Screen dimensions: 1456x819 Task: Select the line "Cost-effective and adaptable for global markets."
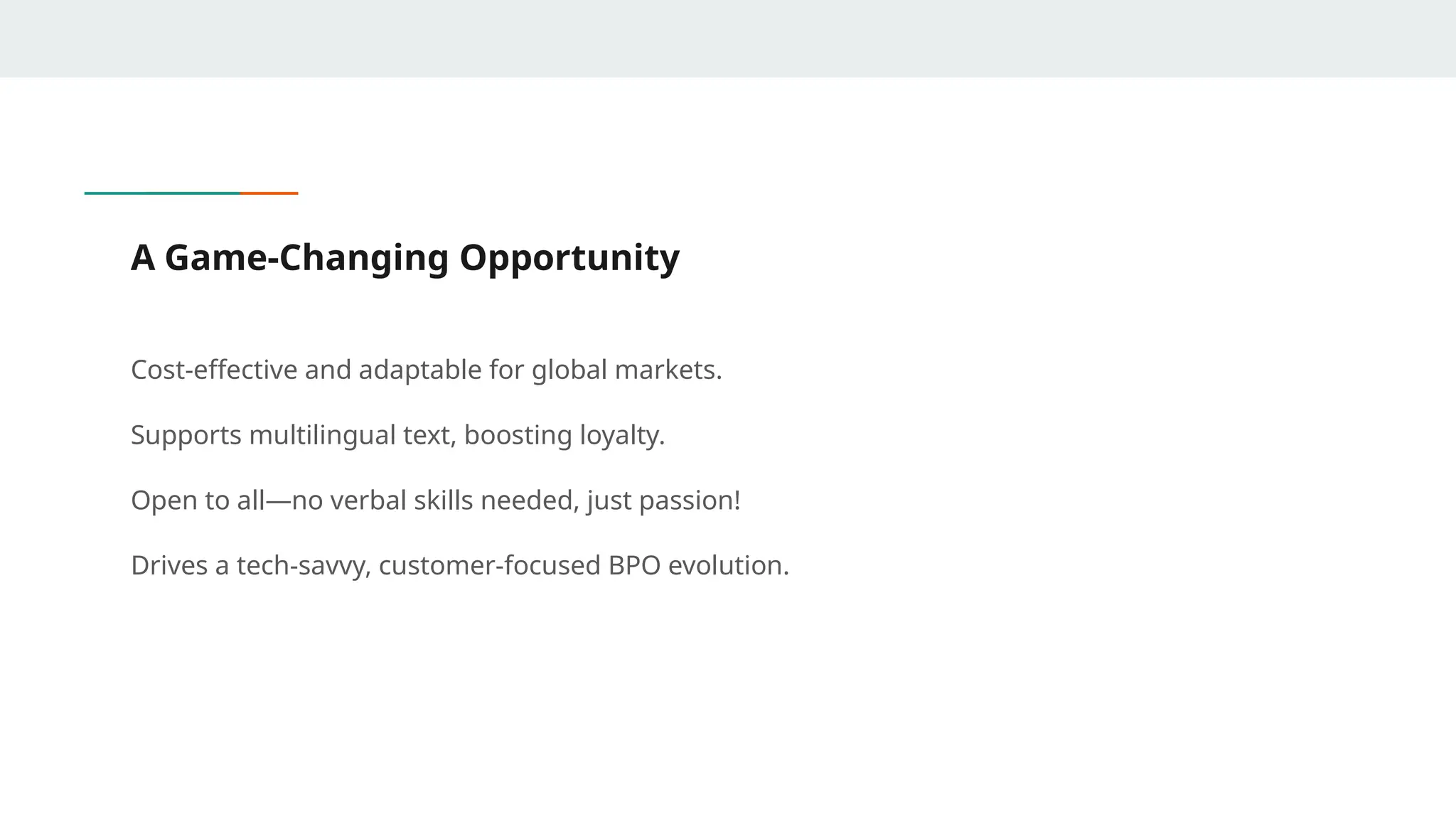pyautogui.click(x=426, y=370)
